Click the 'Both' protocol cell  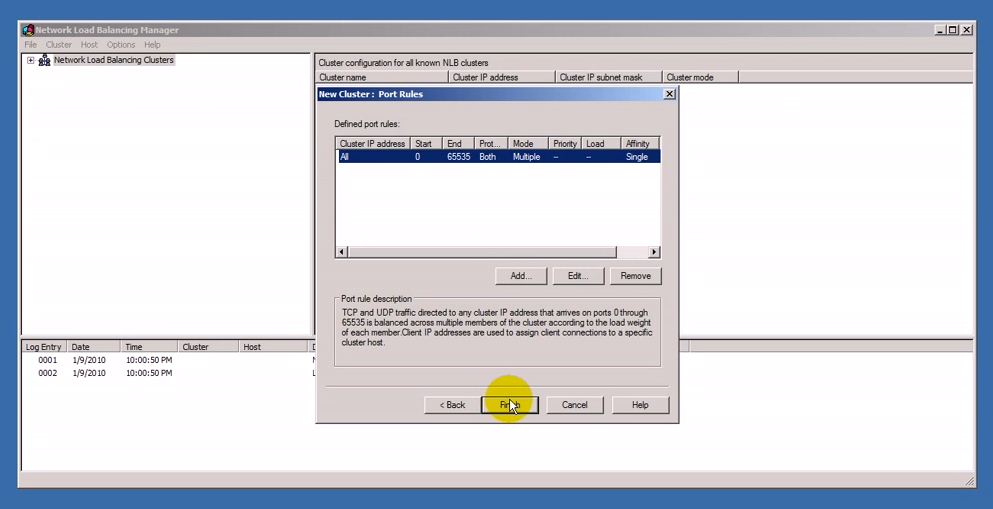point(487,157)
